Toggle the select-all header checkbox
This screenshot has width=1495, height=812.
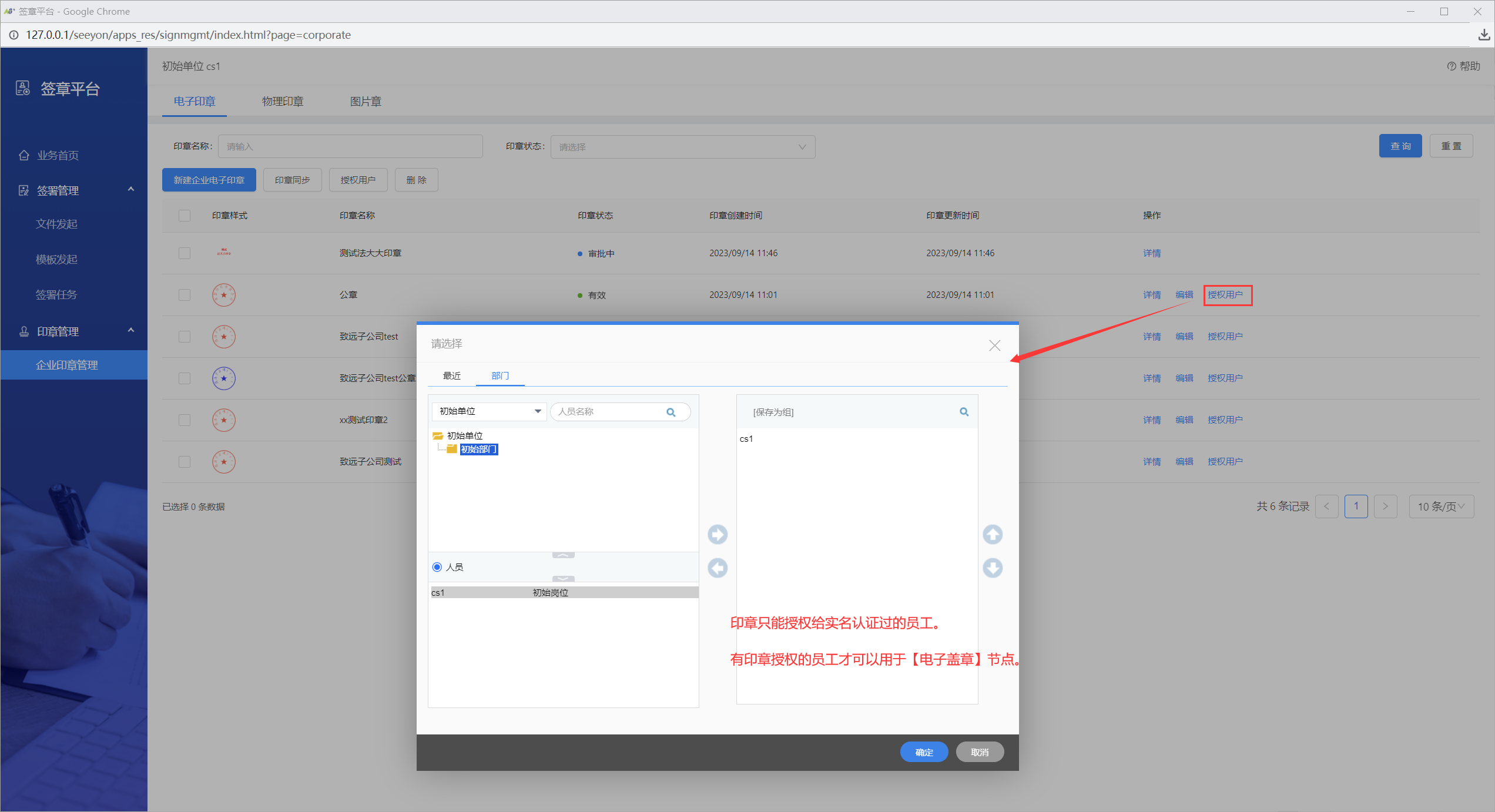(x=185, y=216)
